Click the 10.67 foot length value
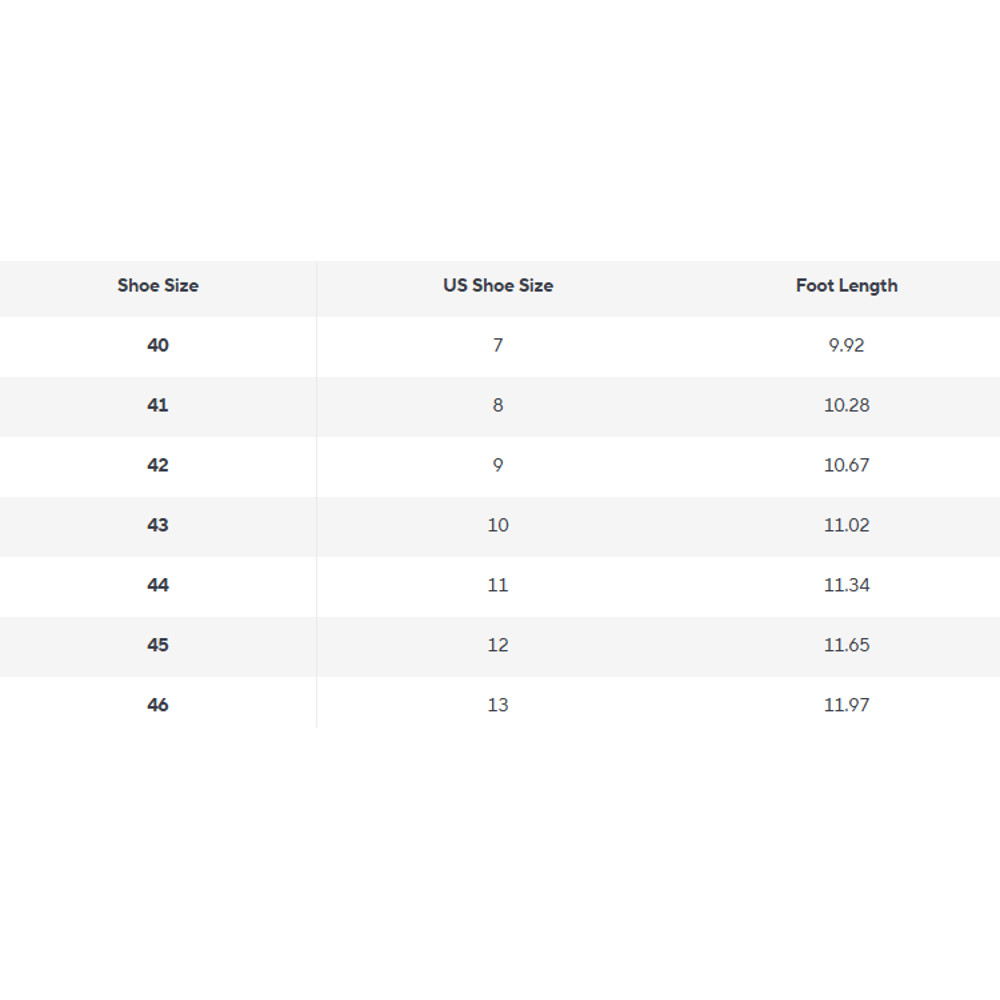The width and height of the screenshot is (1000, 1000). tap(847, 465)
